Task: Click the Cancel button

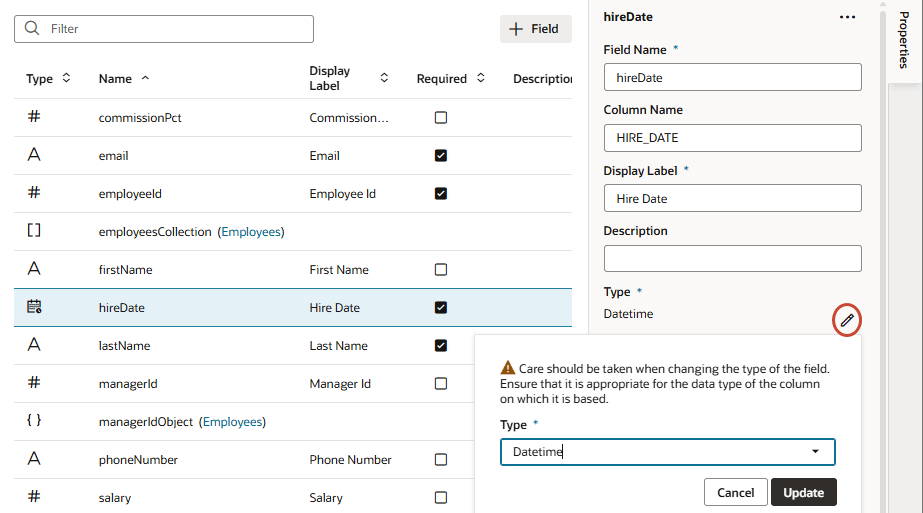Action: 735,492
